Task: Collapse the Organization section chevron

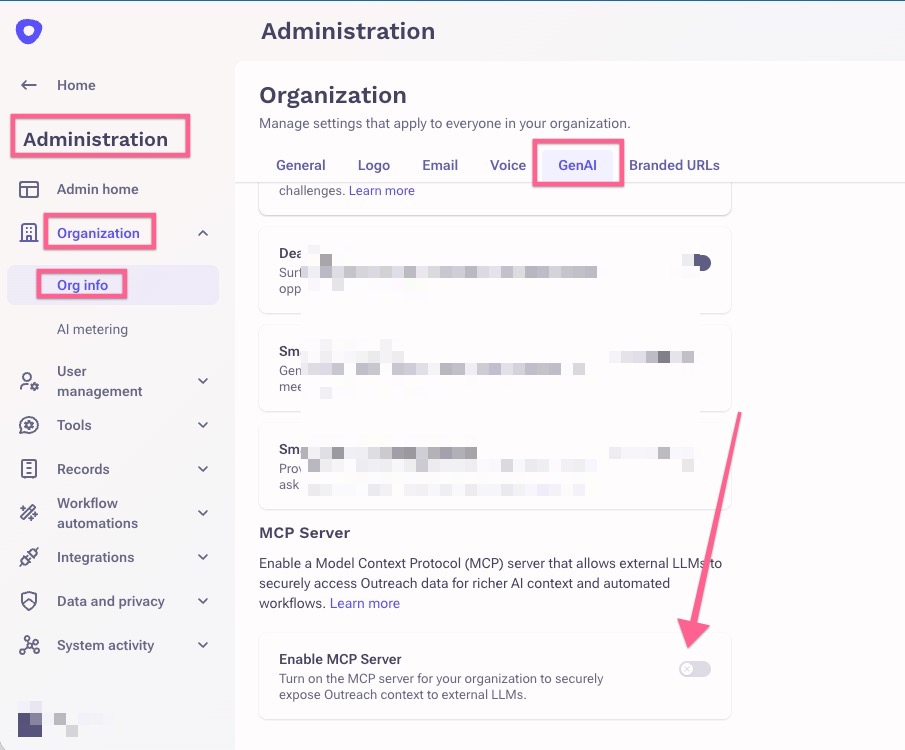Action: click(x=203, y=233)
